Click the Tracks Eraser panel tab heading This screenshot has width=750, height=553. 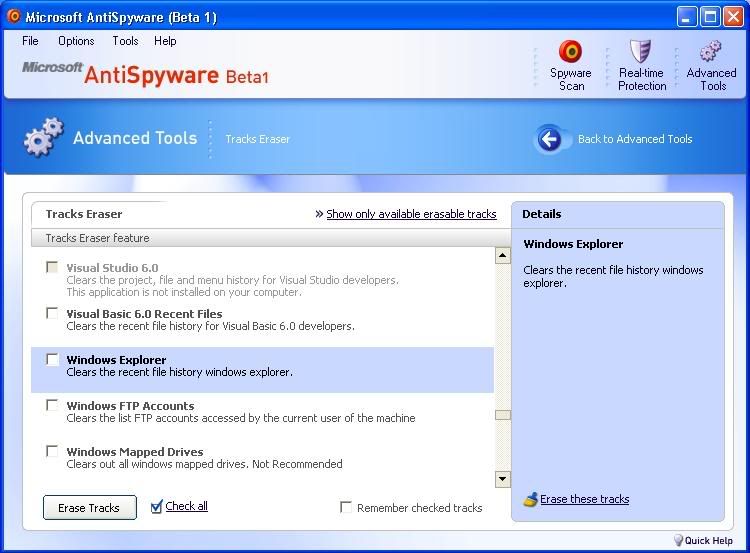[x=84, y=214]
